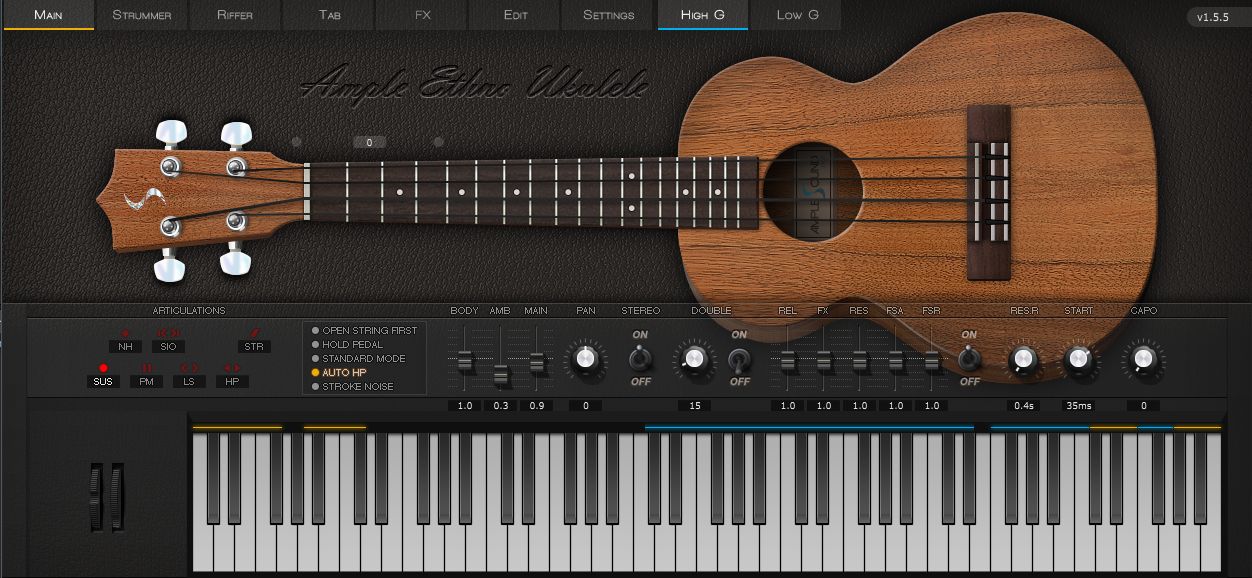Click the capo value box above the fretboard
The height and width of the screenshot is (578, 1252).
click(369, 142)
